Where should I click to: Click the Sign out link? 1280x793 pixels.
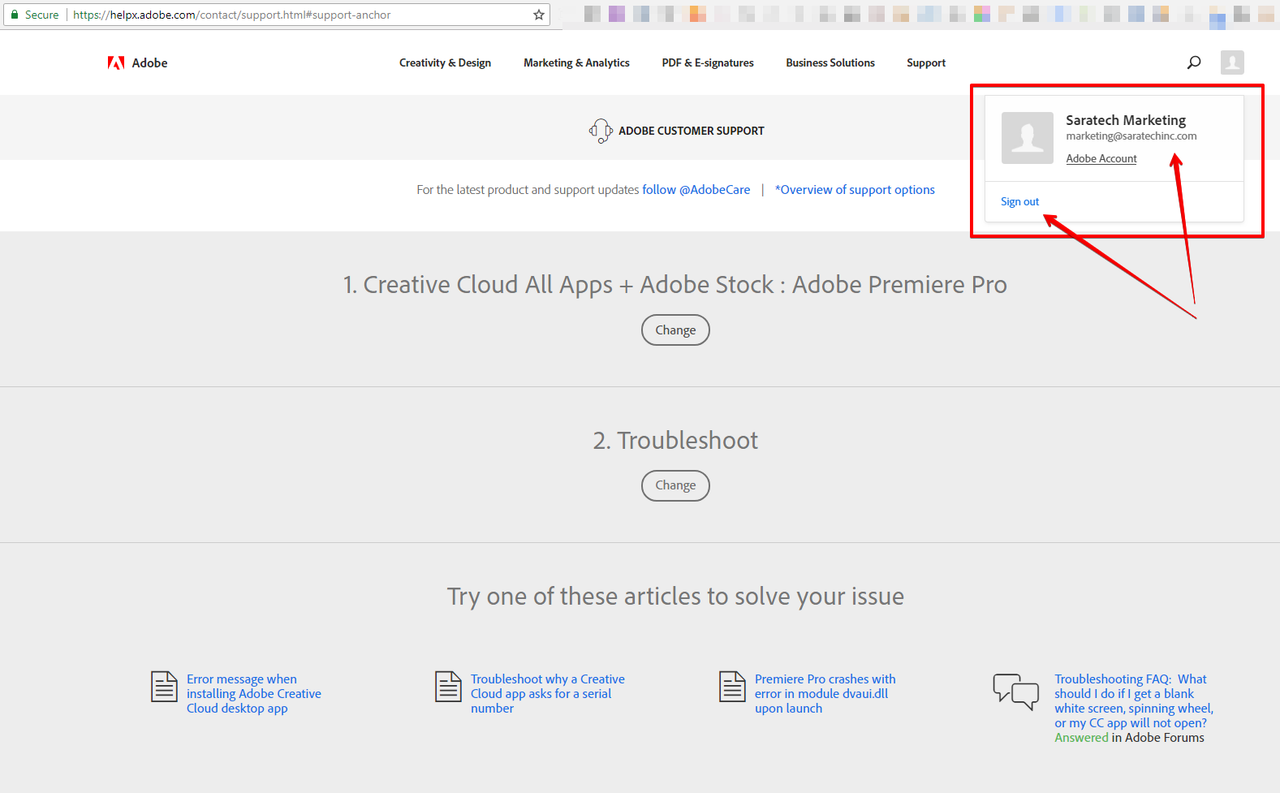point(1019,201)
